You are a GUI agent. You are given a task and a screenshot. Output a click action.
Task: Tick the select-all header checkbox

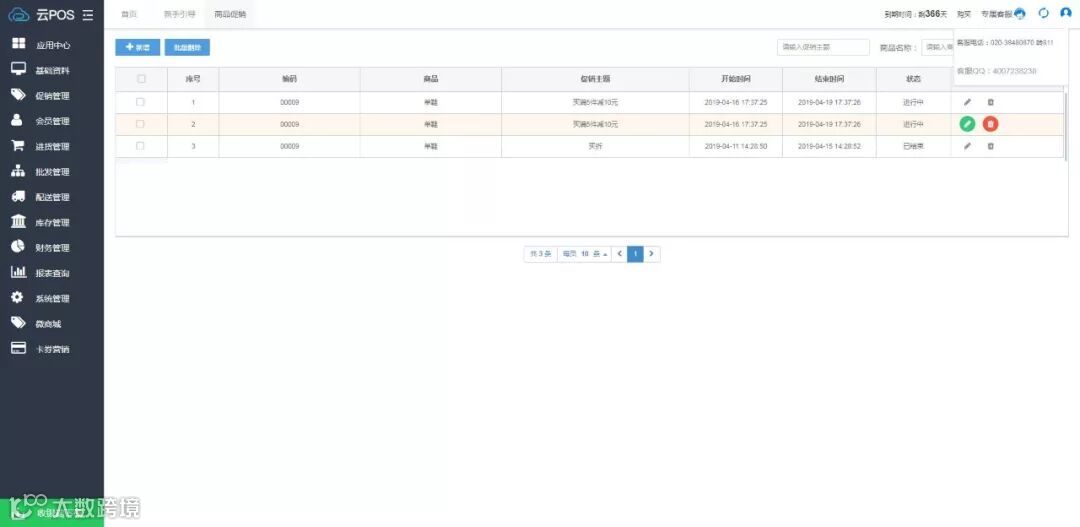click(x=141, y=79)
